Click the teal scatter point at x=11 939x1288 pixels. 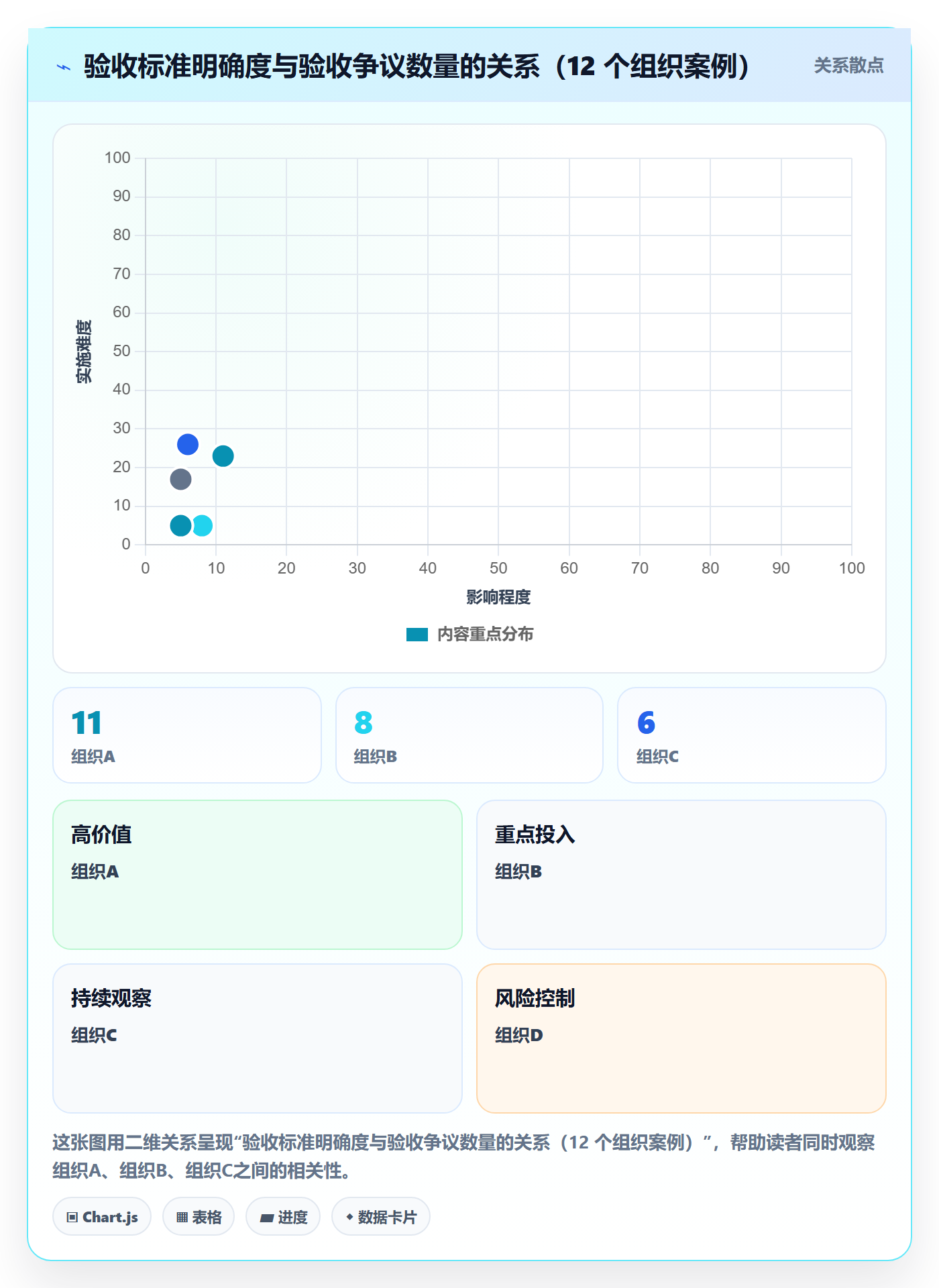pyautogui.click(x=223, y=456)
